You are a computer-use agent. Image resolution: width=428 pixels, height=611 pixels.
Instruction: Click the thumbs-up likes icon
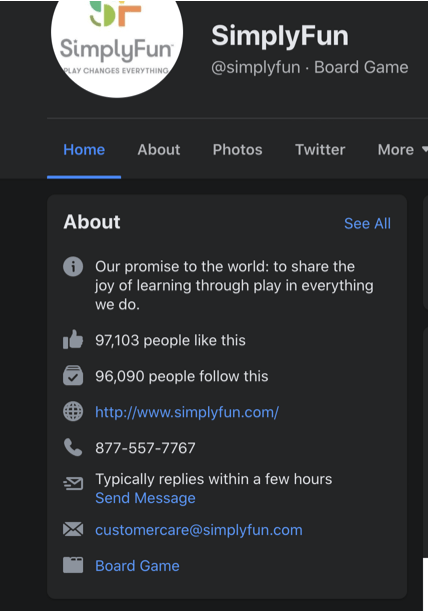click(x=73, y=339)
